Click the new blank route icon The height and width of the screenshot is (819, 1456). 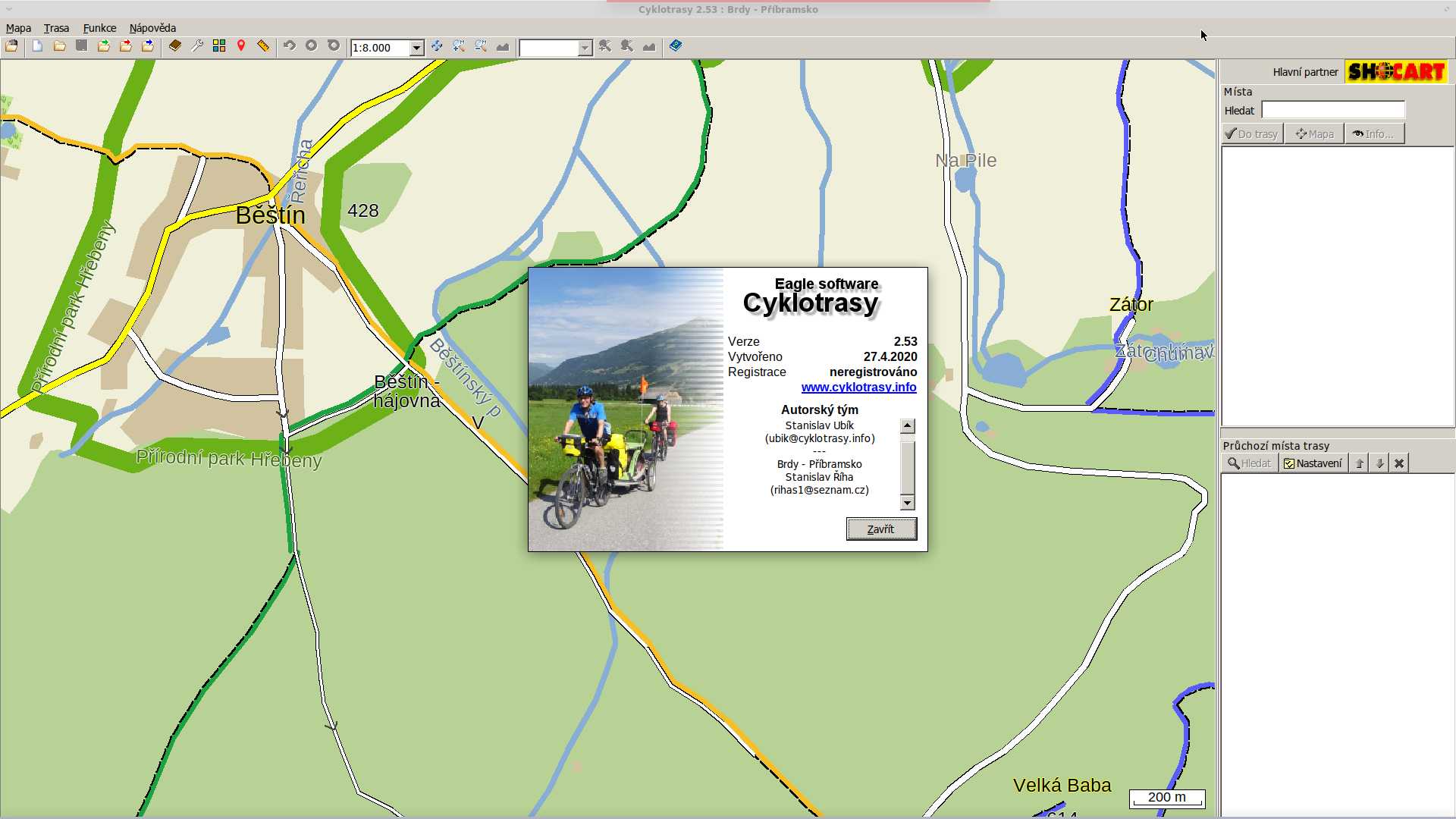pos(37,46)
